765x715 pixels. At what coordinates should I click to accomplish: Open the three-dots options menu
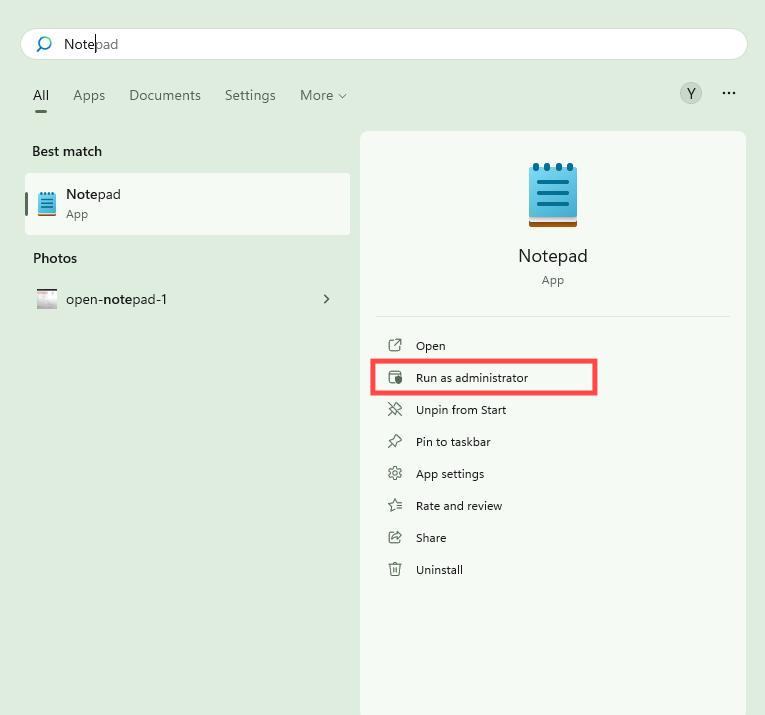point(729,93)
